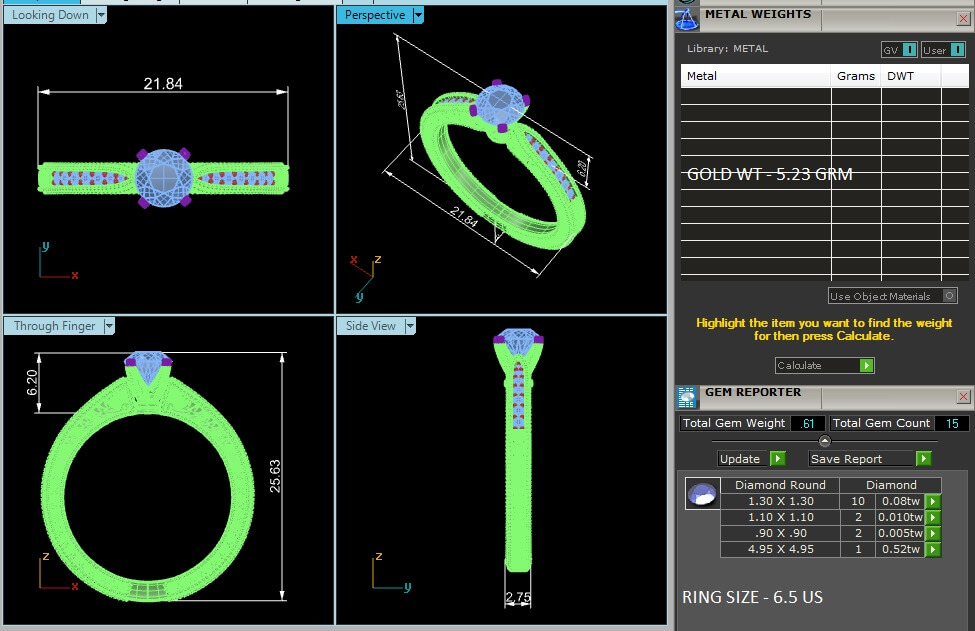Enable Use Object Materials option
This screenshot has width=975, height=631.
coord(950,296)
